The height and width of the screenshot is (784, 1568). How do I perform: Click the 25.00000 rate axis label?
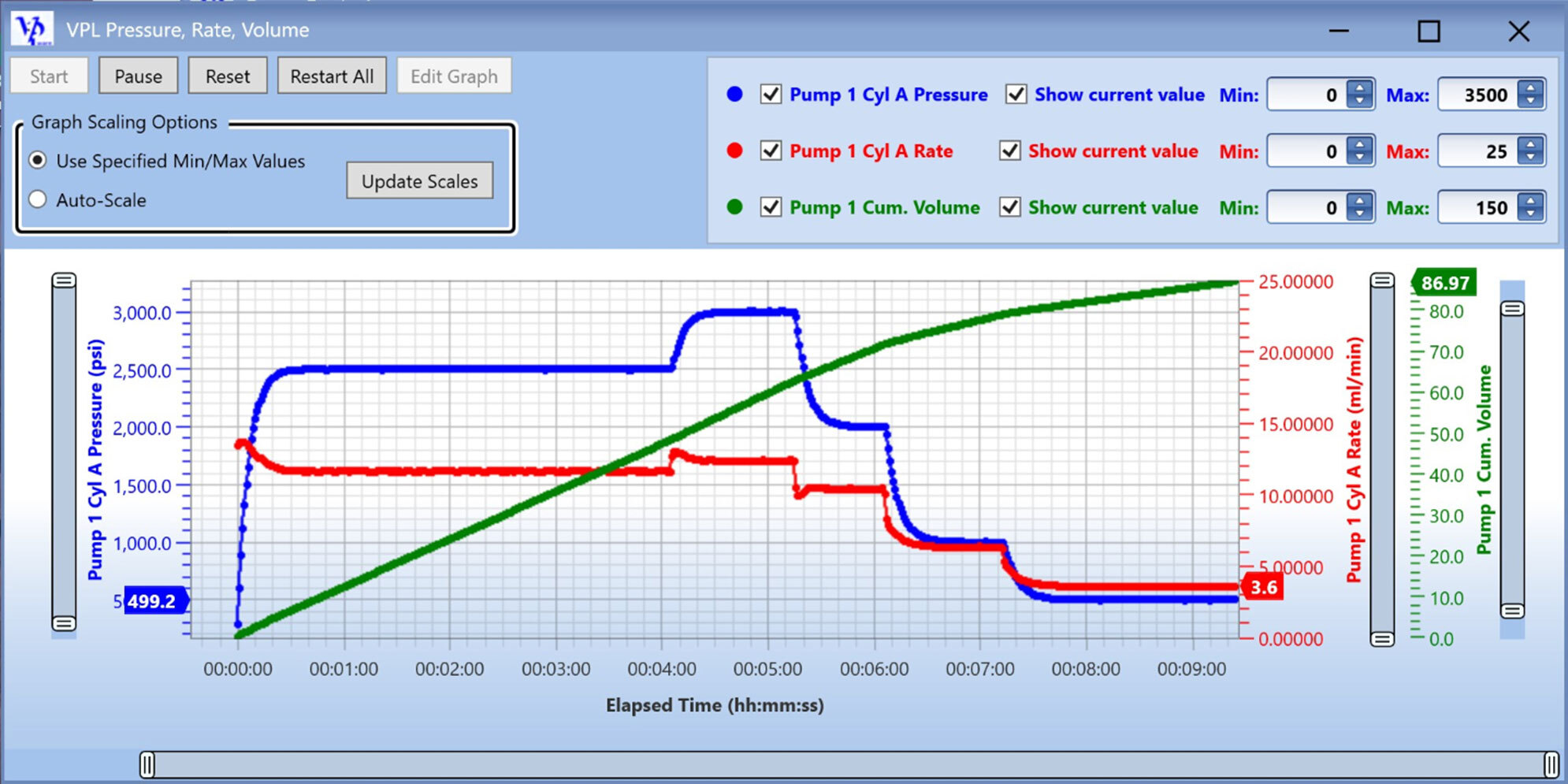(x=1295, y=282)
